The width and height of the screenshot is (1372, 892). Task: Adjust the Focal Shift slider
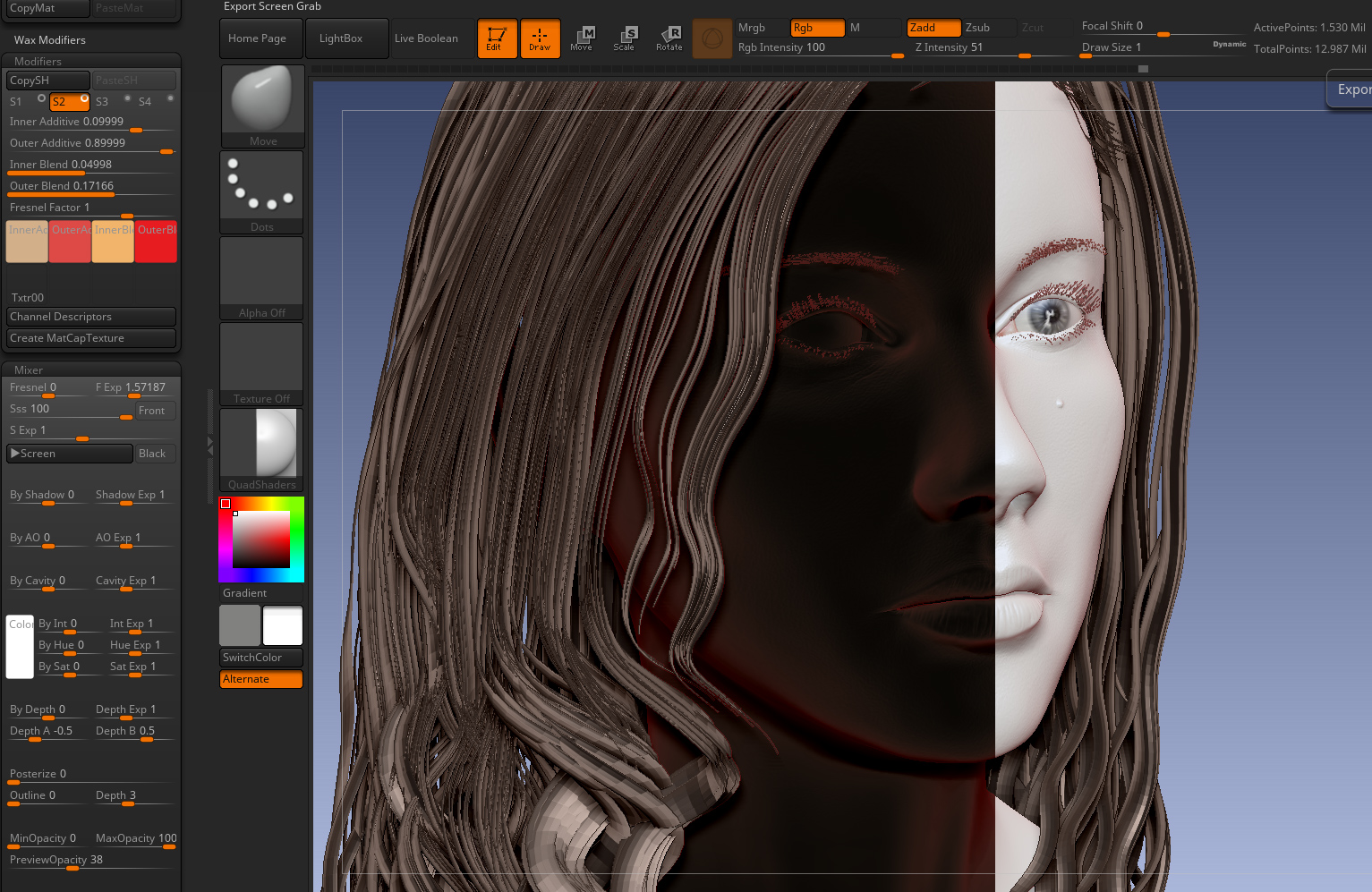coord(1162,27)
